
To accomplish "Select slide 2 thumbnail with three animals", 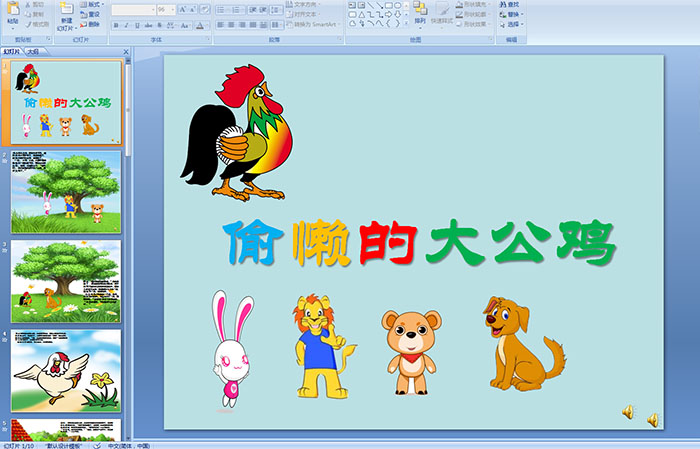I will pyautogui.click(x=66, y=192).
